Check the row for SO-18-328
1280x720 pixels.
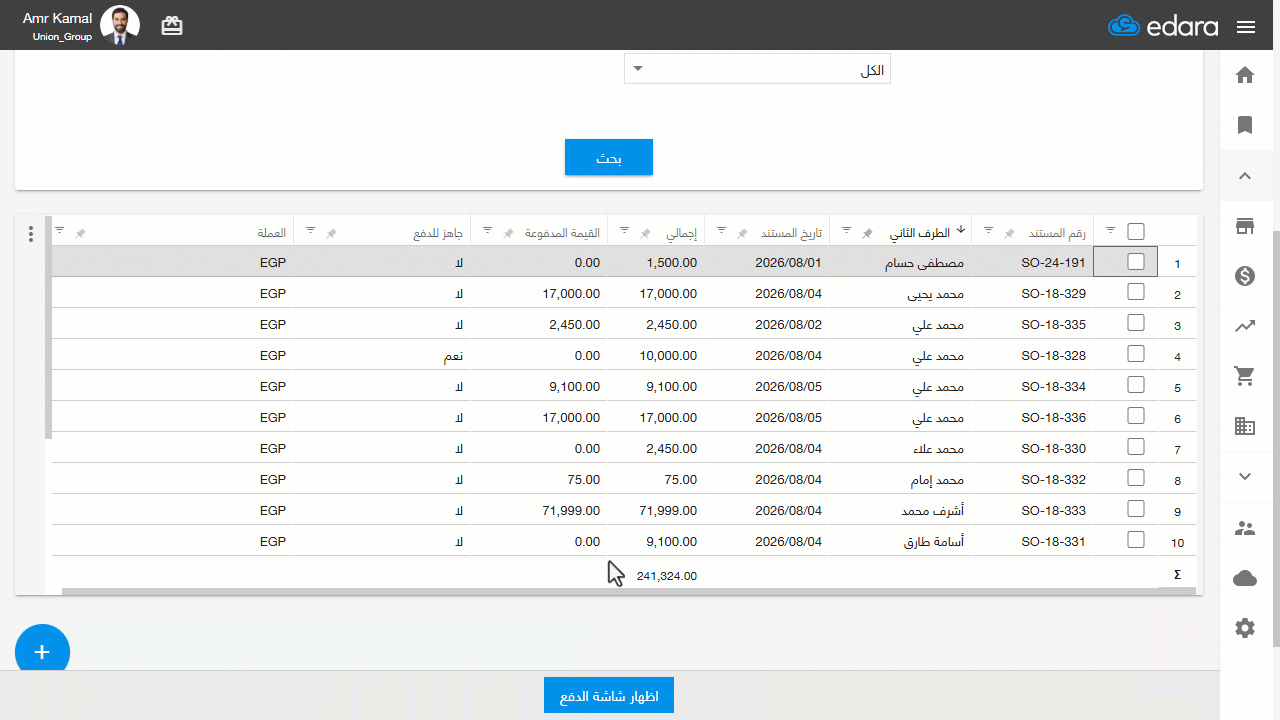click(1136, 354)
